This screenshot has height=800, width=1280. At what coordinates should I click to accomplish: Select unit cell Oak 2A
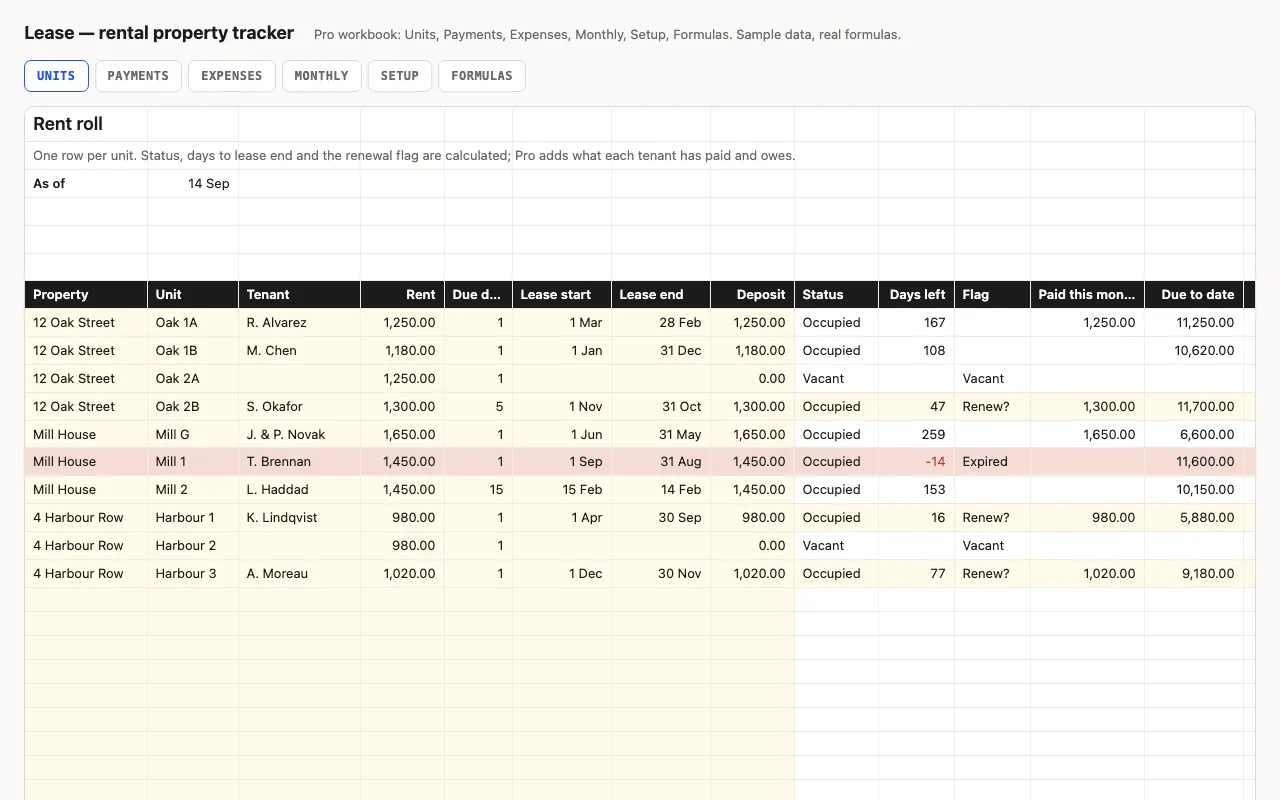tap(193, 379)
